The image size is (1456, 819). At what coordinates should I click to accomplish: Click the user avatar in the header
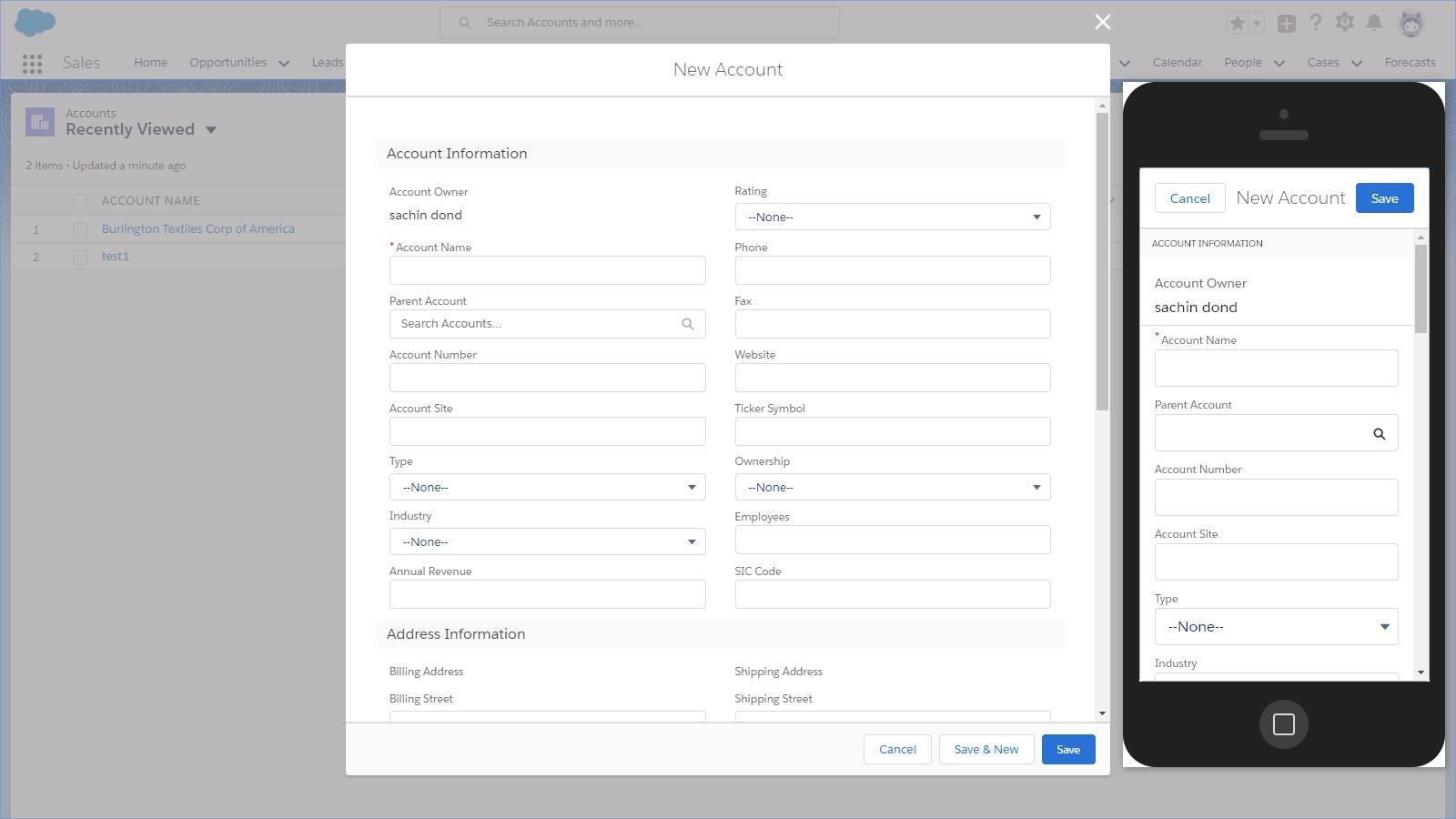(x=1412, y=22)
